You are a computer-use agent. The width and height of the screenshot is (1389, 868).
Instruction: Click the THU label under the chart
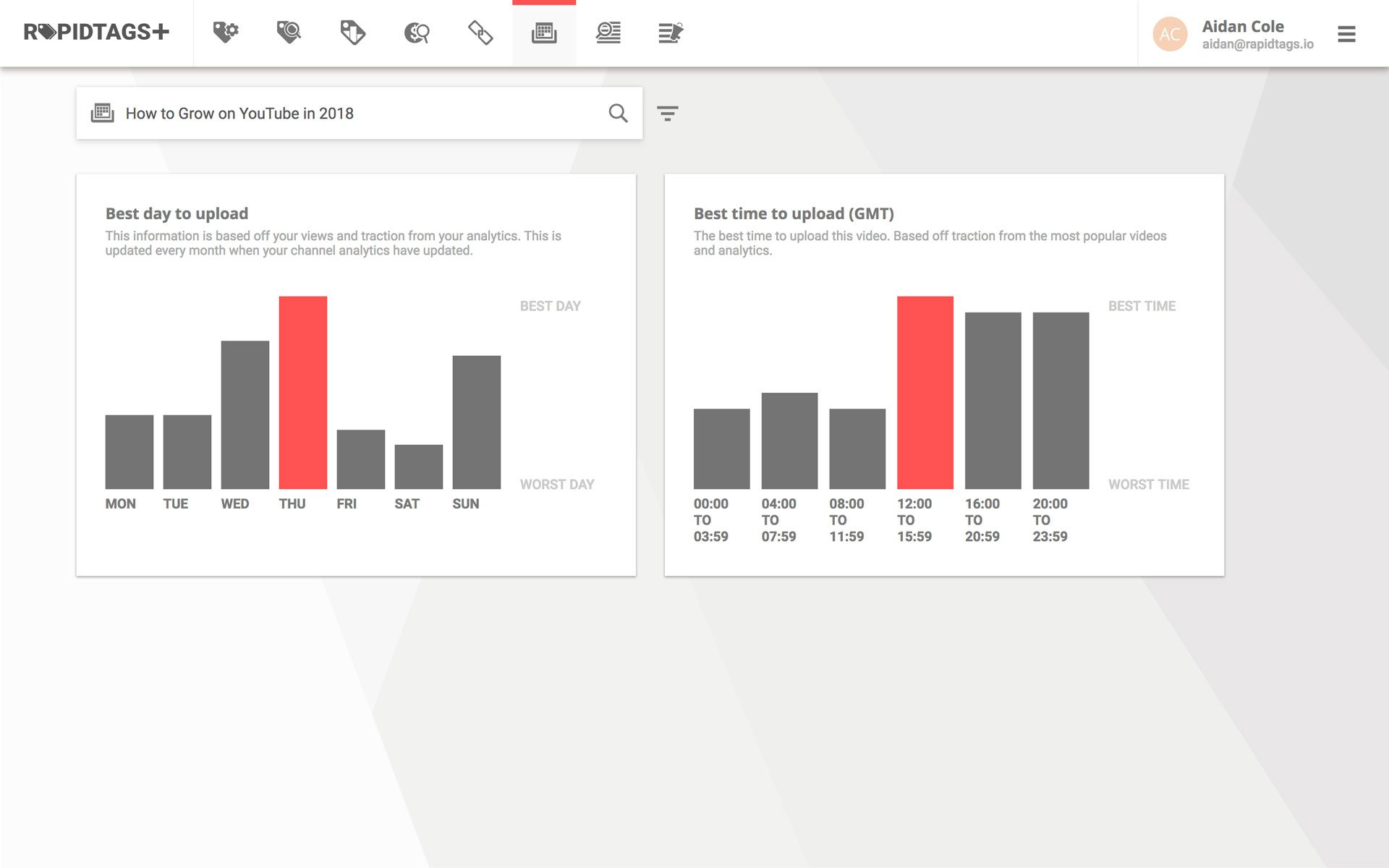pos(292,504)
